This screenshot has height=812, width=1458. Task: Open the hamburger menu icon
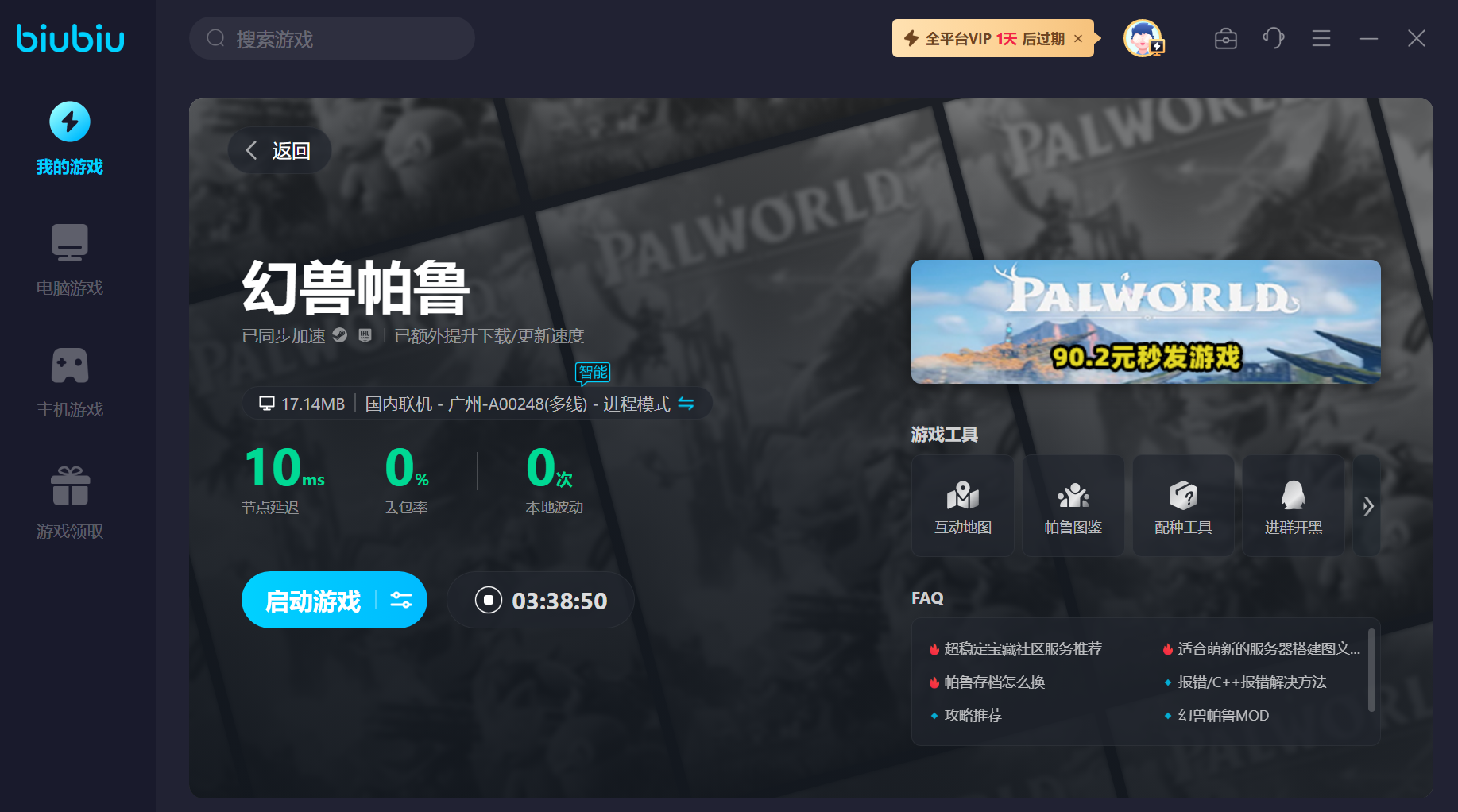coord(1321,38)
